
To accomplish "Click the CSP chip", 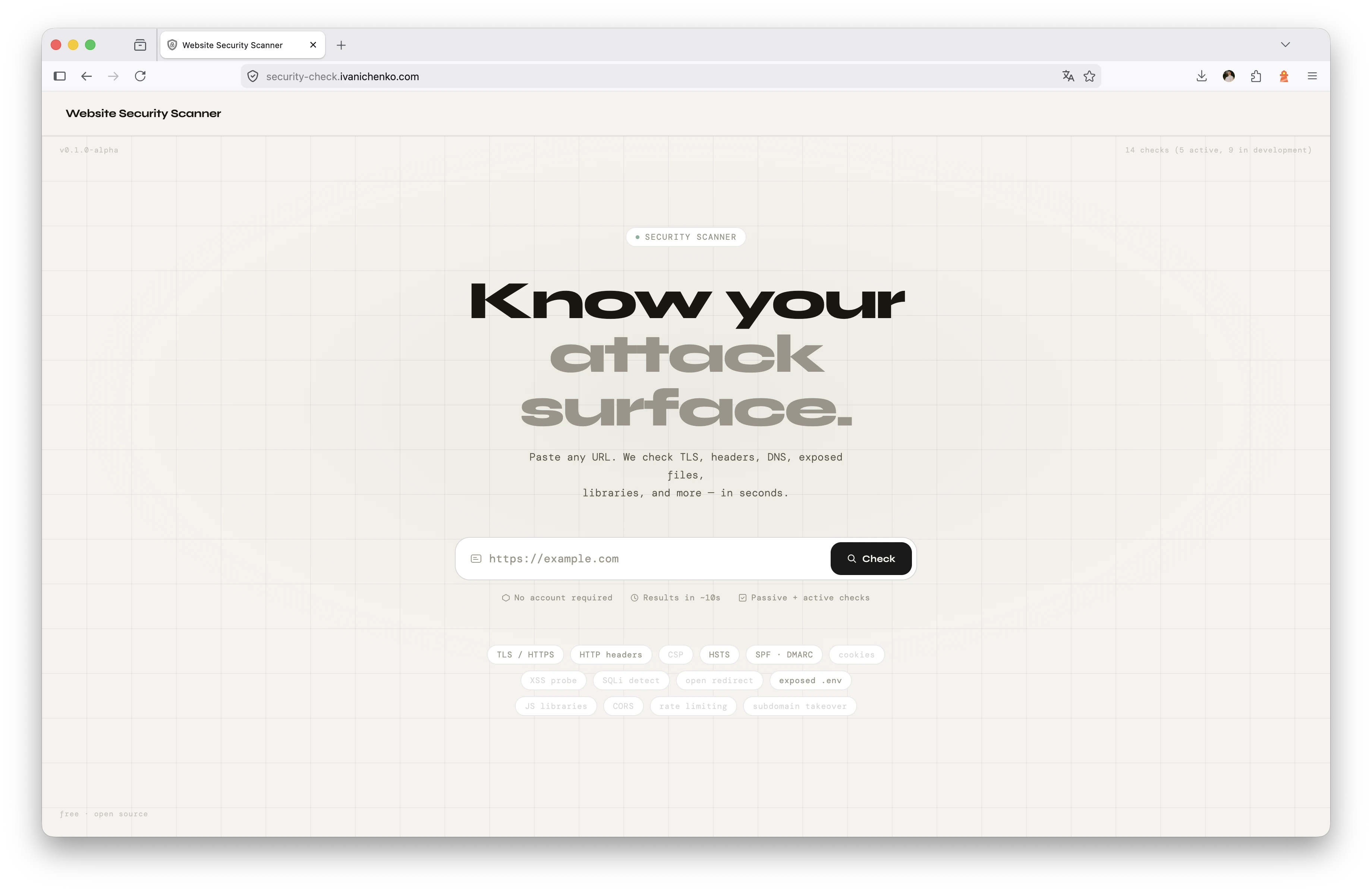I will 676,655.
